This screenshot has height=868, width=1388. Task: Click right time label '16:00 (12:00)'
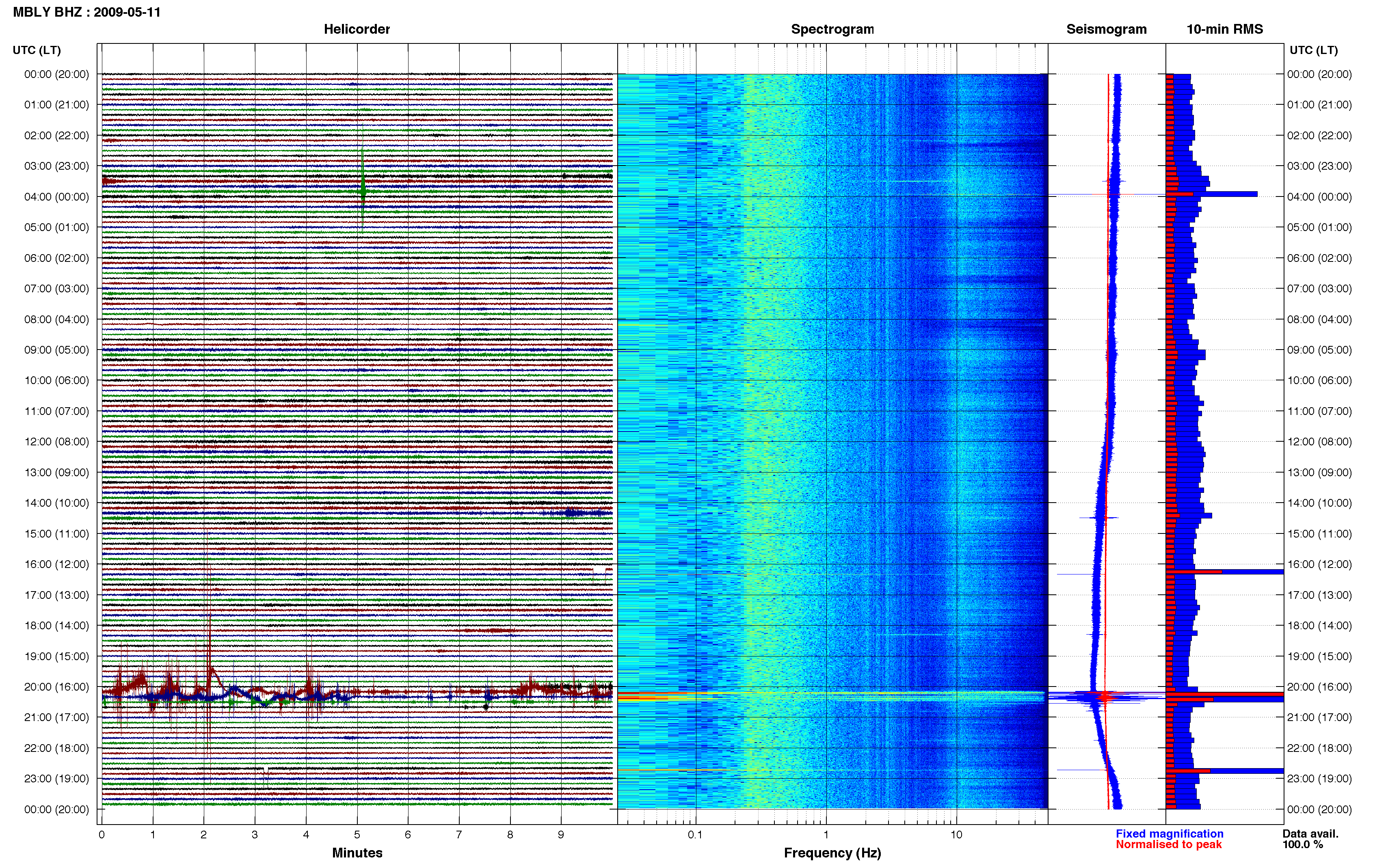tap(1319, 564)
